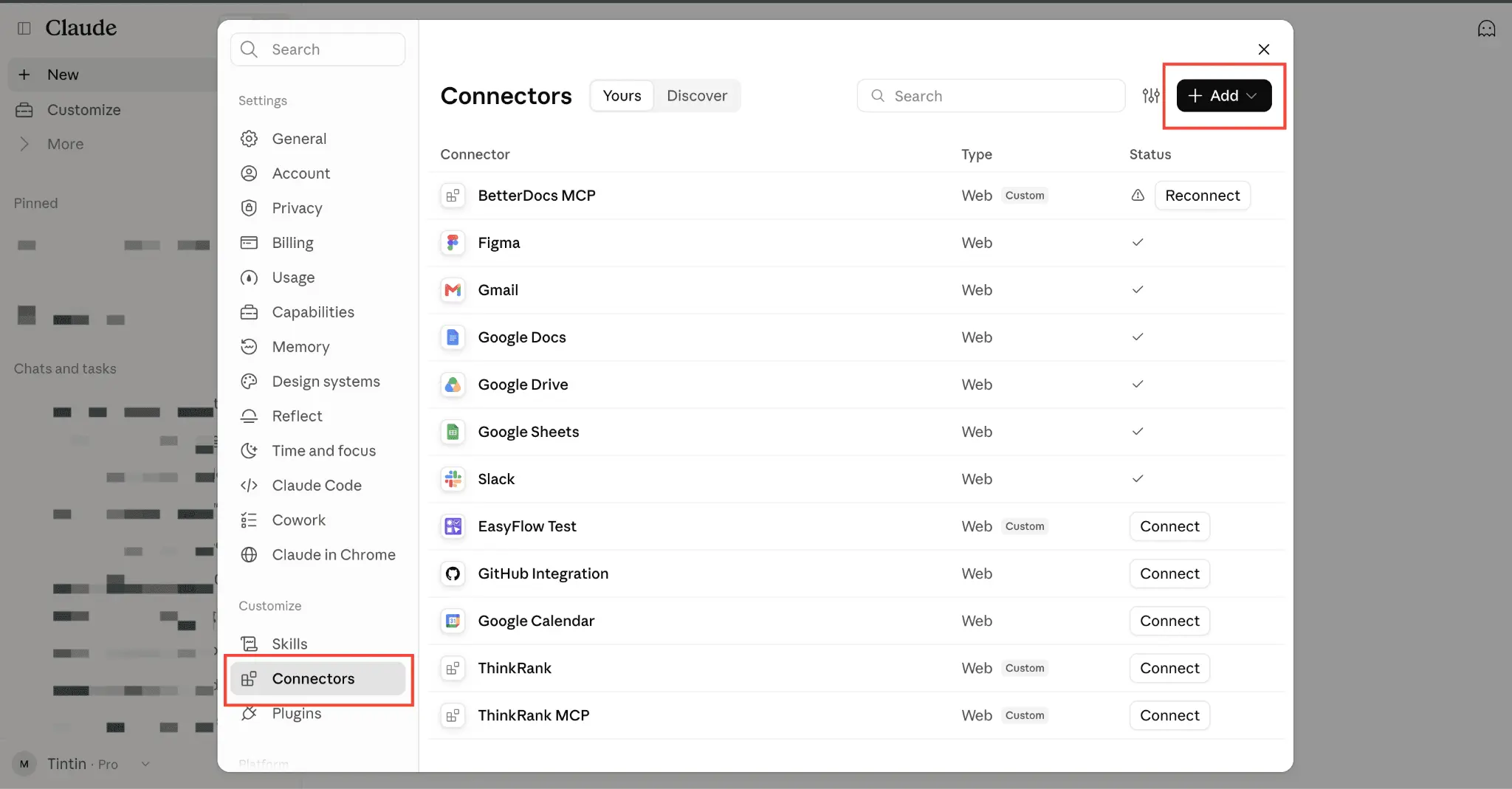Click the EasyFlow Test connector icon
Image resolution: width=1512 pixels, height=789 pixels.
click(453, 526)
